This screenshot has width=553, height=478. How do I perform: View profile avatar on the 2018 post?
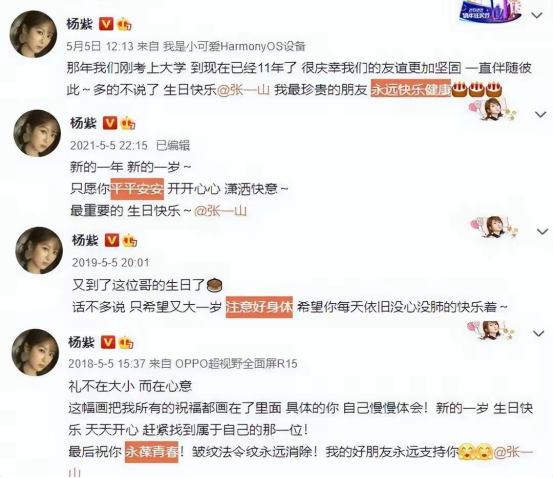(35, 352)
